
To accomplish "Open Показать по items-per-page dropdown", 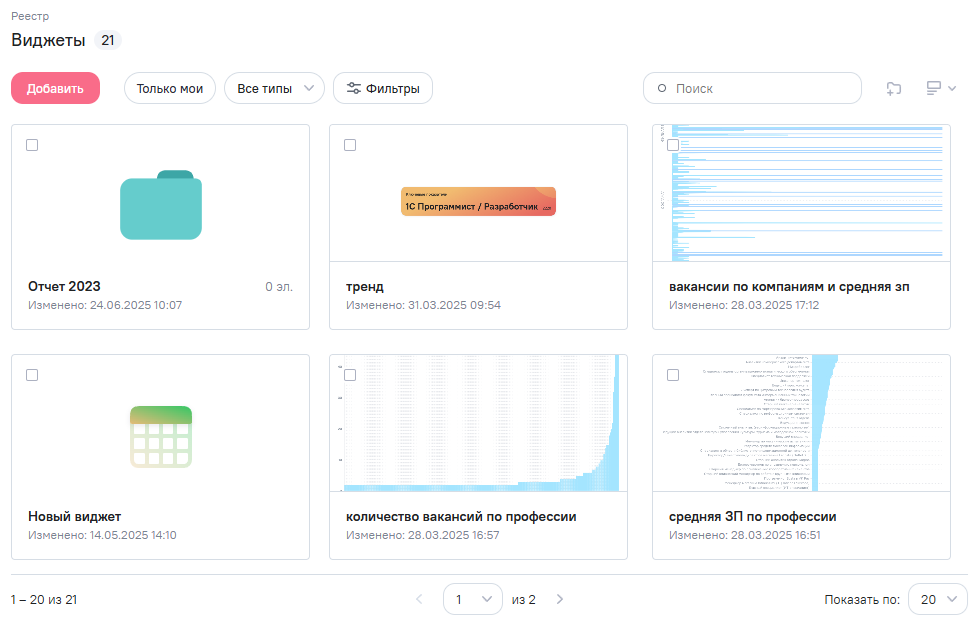I will click(x=937, y=599).
